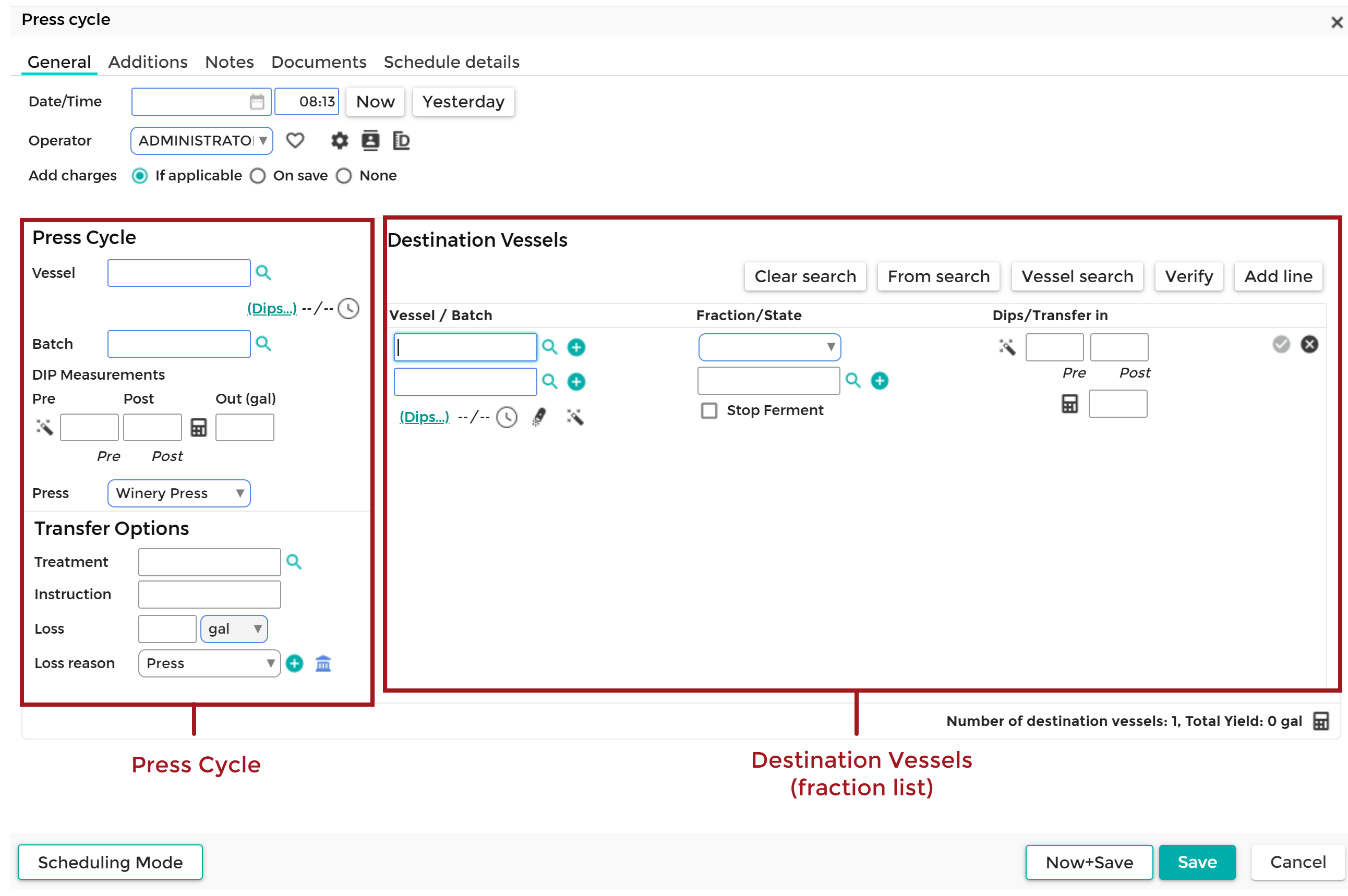Cancel the Press cycle dialog
This screenshot has height=896, width=1348.
click(1298, 862)
